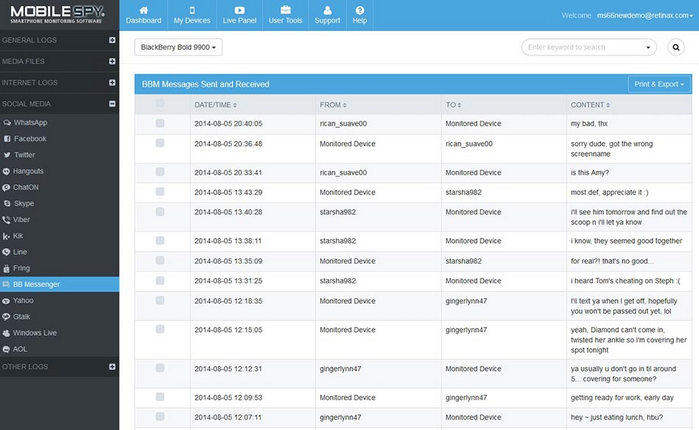Open the account email dropdown

(x=645, y=15)
